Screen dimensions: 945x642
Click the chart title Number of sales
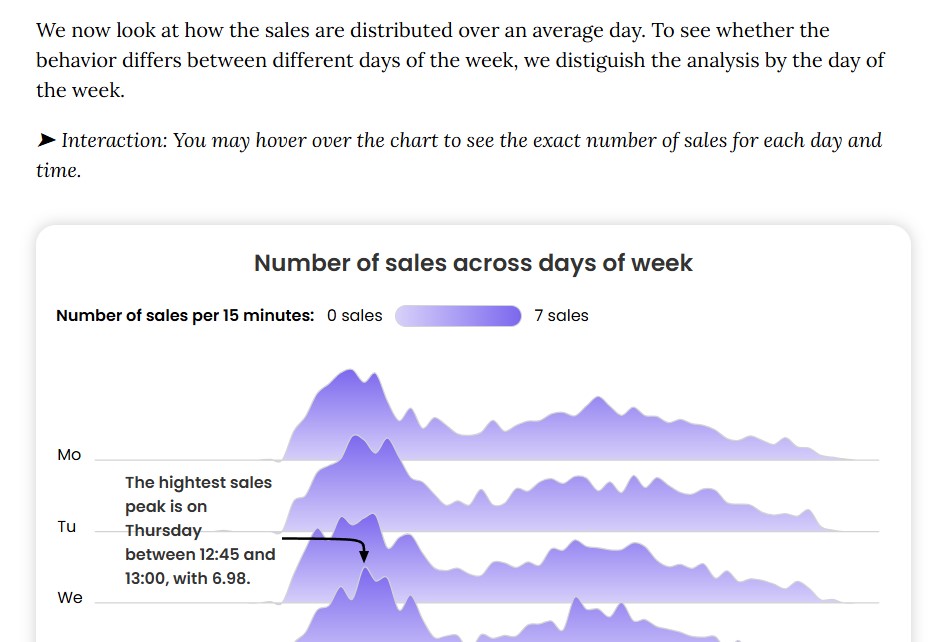(x=473, y=263)
